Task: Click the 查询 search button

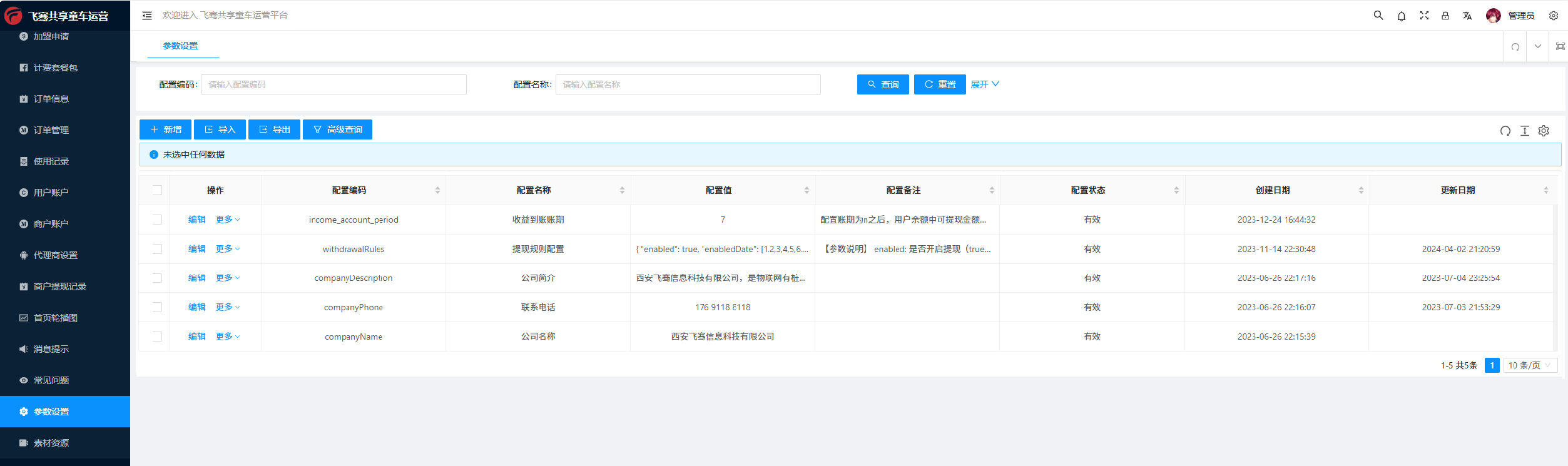Action: click(x=883, y=84)
